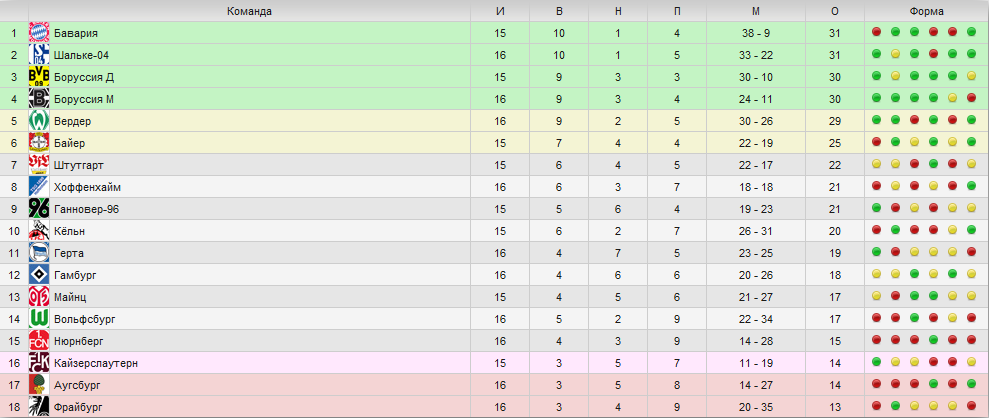Screen dimensions: 989x418
Task: Open the Фрайбург team link
Action: (x=78, y=407)
